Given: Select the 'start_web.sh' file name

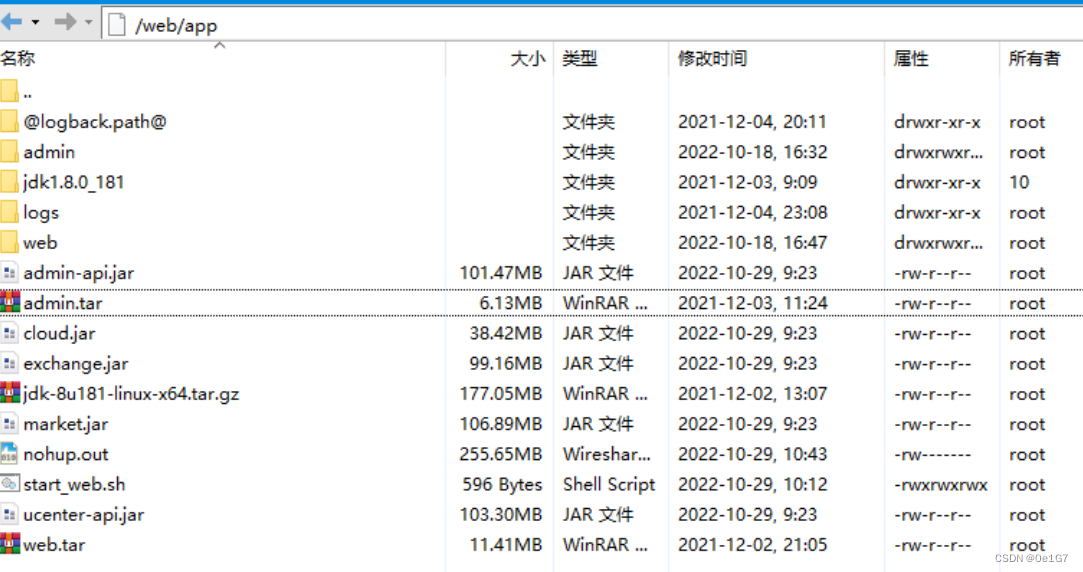Looking at the screenshot, I should coord(75,485).
